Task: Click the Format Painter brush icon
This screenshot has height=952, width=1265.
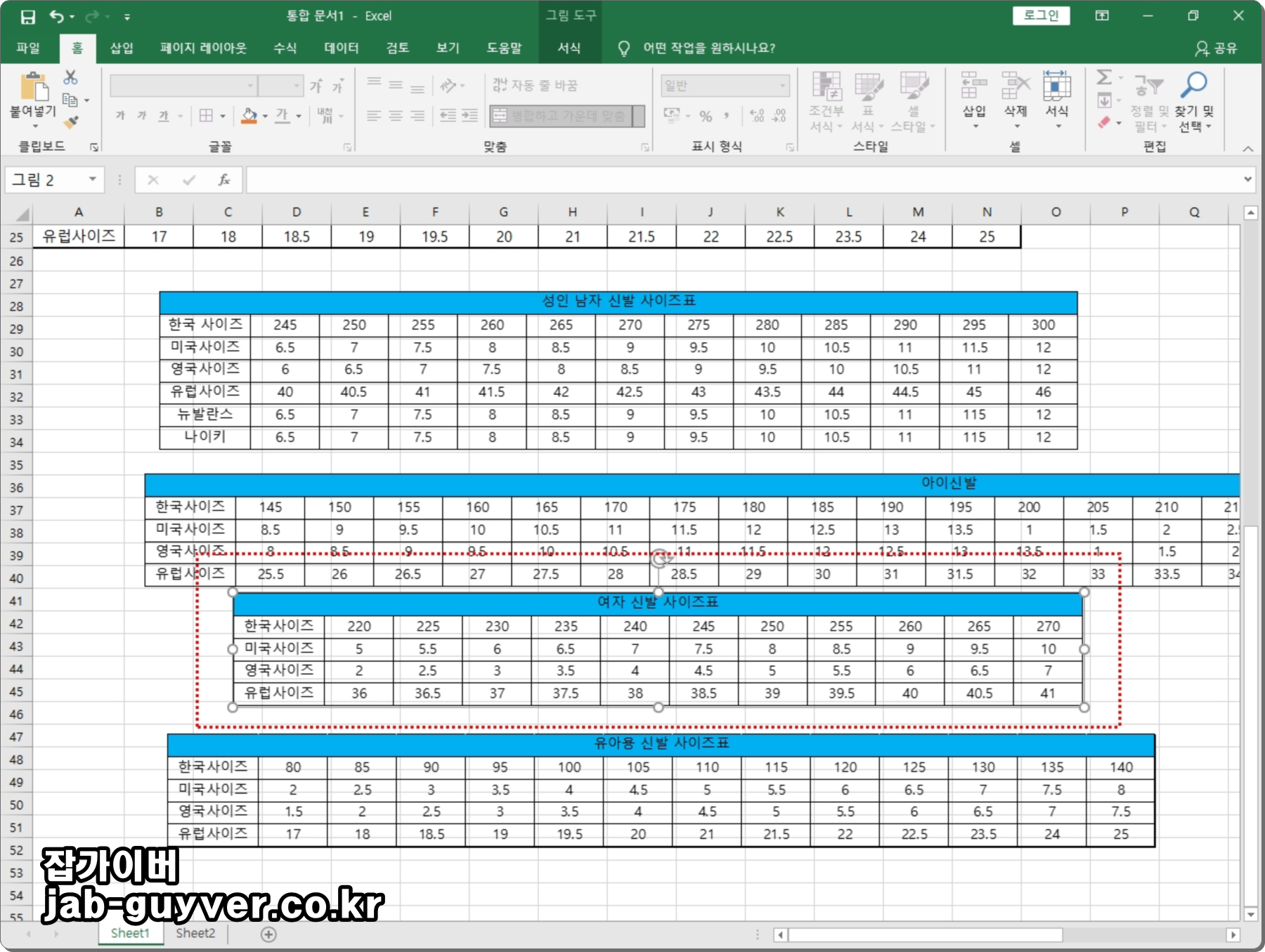Action: (x=70, y=122)
